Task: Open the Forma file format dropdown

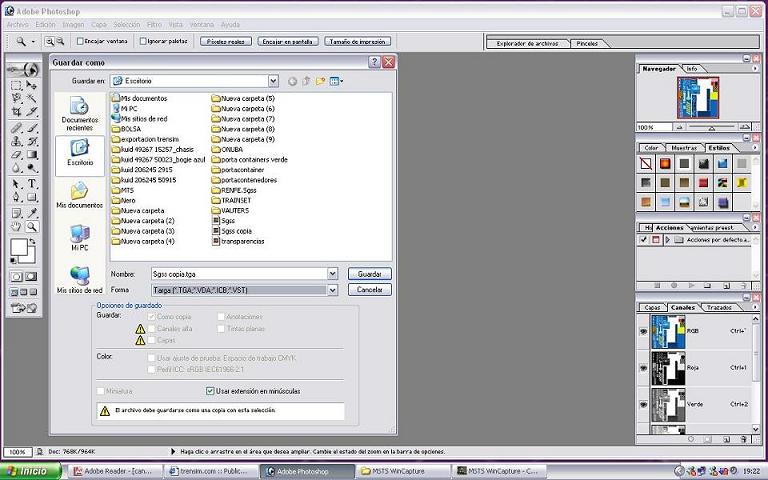Action: pos(332,290)
